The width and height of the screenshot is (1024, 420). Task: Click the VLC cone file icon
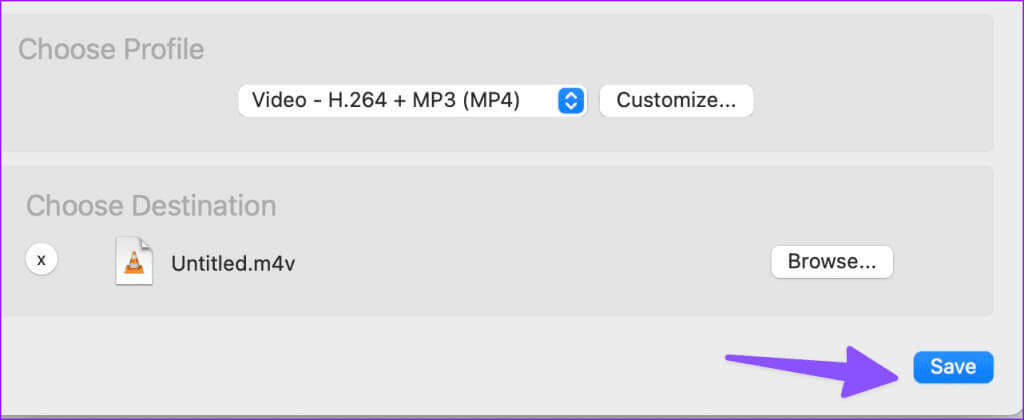tap(135, 262)
